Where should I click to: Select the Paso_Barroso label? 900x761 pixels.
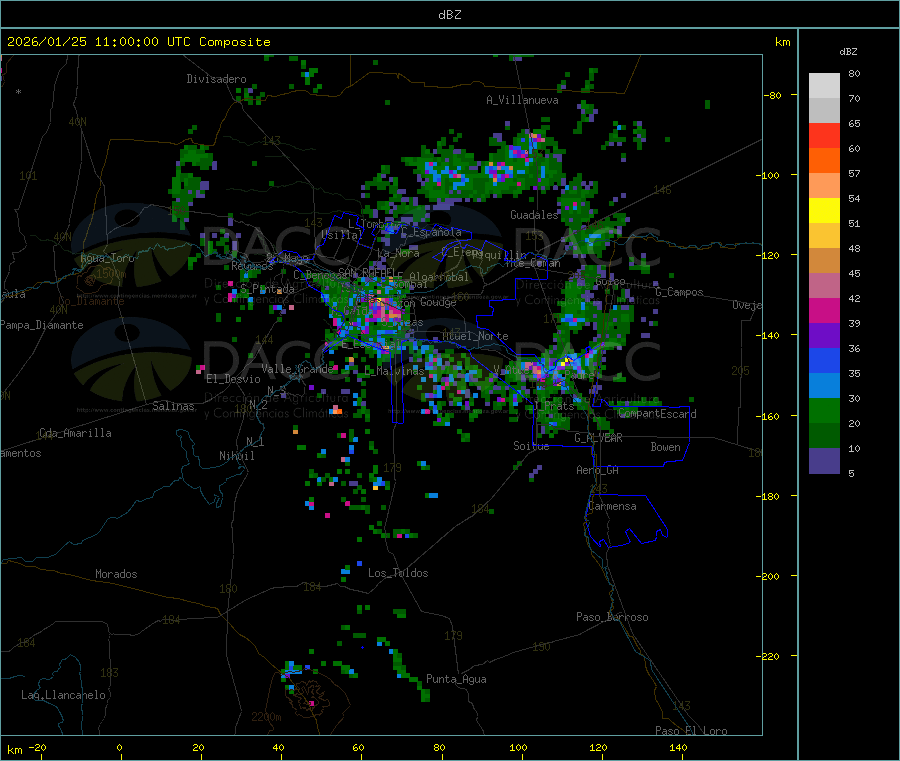[x=612, y=617]
